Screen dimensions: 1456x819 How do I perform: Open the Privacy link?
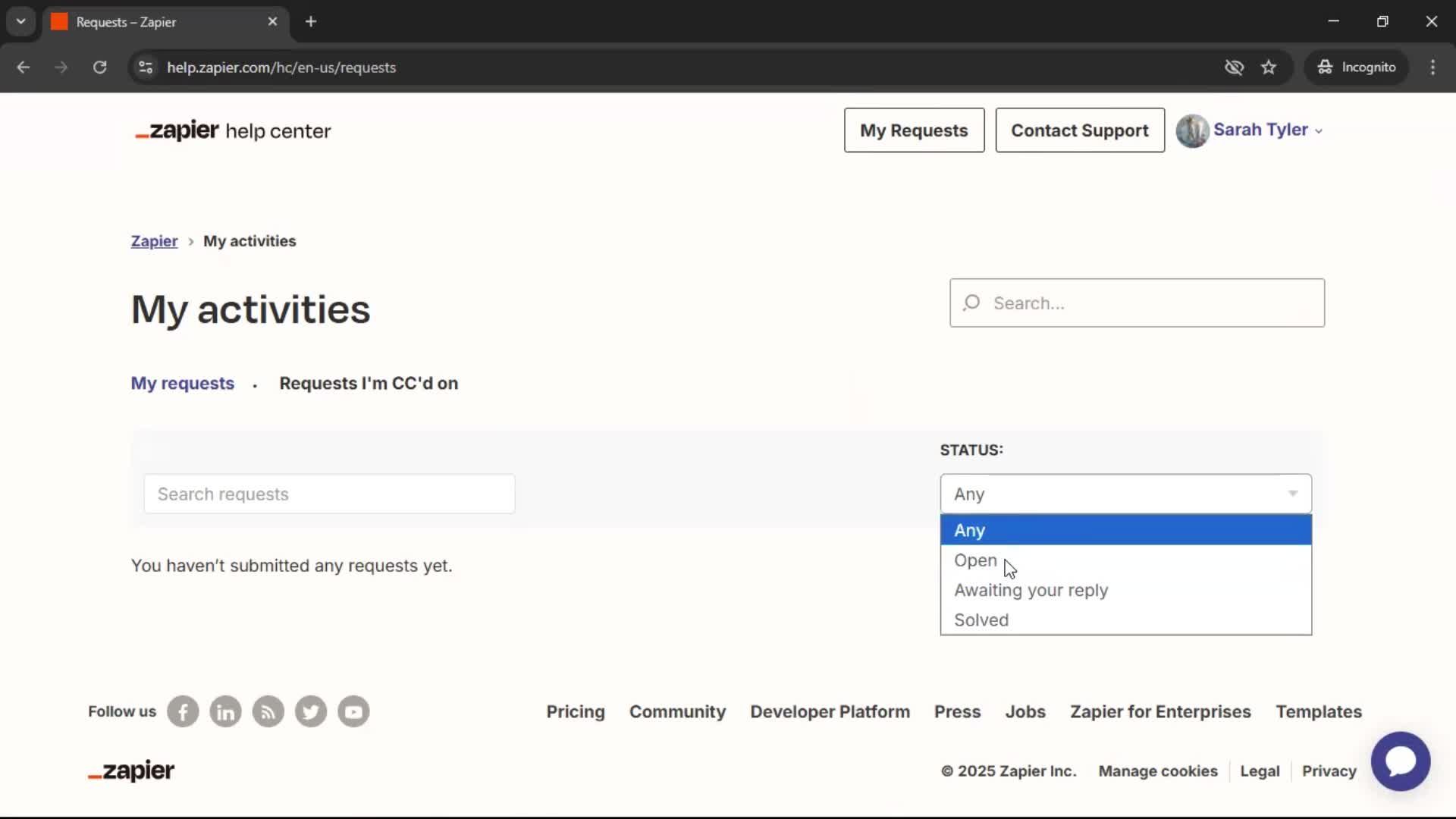coord(1329,770)
